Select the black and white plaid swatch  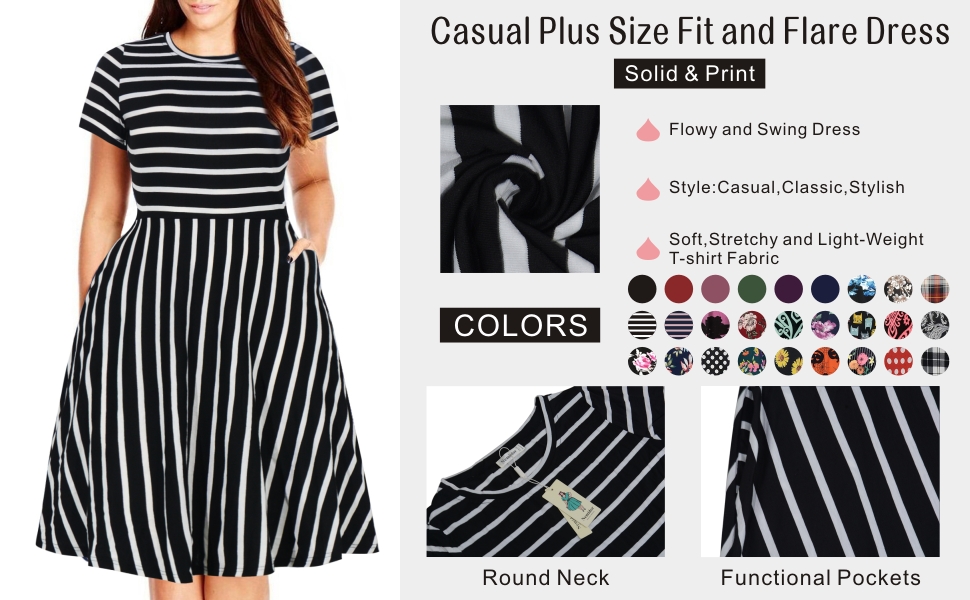tap(935, 361)
